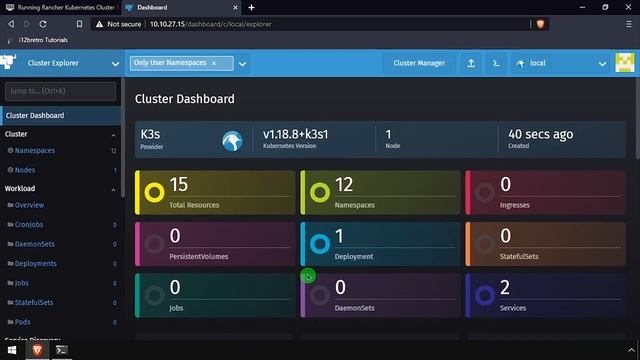This screenshot has height=360, width=640.
Task: Click the sidebar vertical scrollbar
Action: tap(122, 139)
